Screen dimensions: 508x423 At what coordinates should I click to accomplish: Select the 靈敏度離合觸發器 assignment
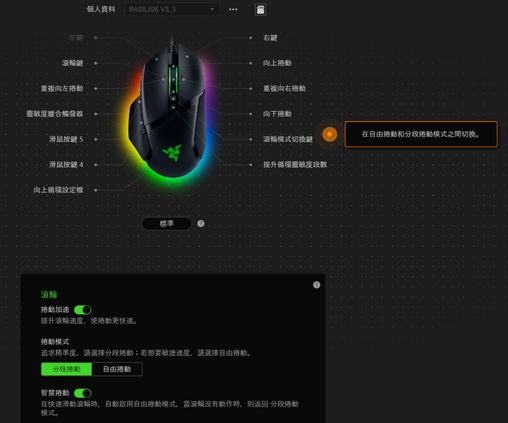(55, 114)
